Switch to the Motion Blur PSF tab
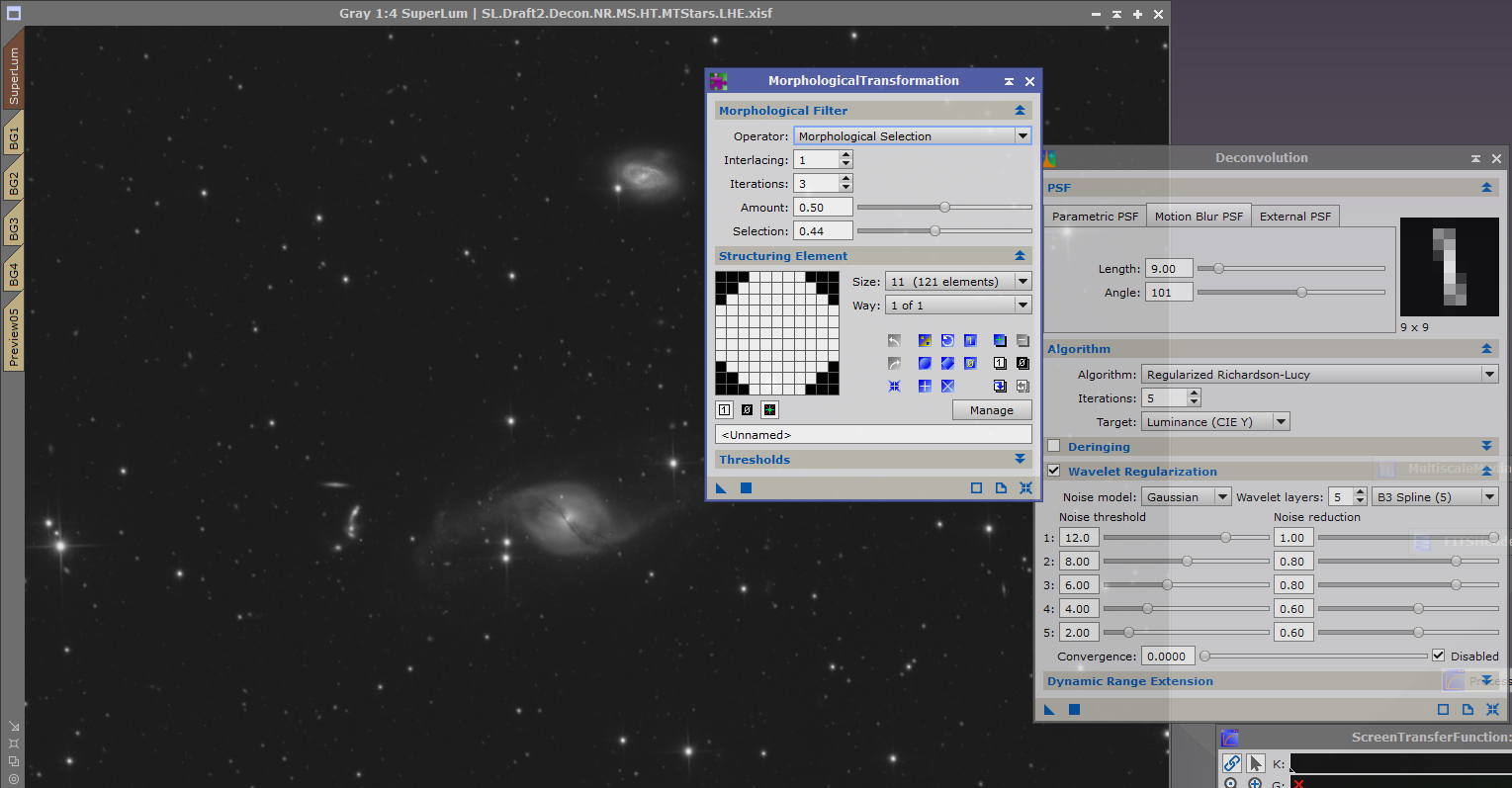This screenshot has width=1512, height=788. tap(1198, 216)
